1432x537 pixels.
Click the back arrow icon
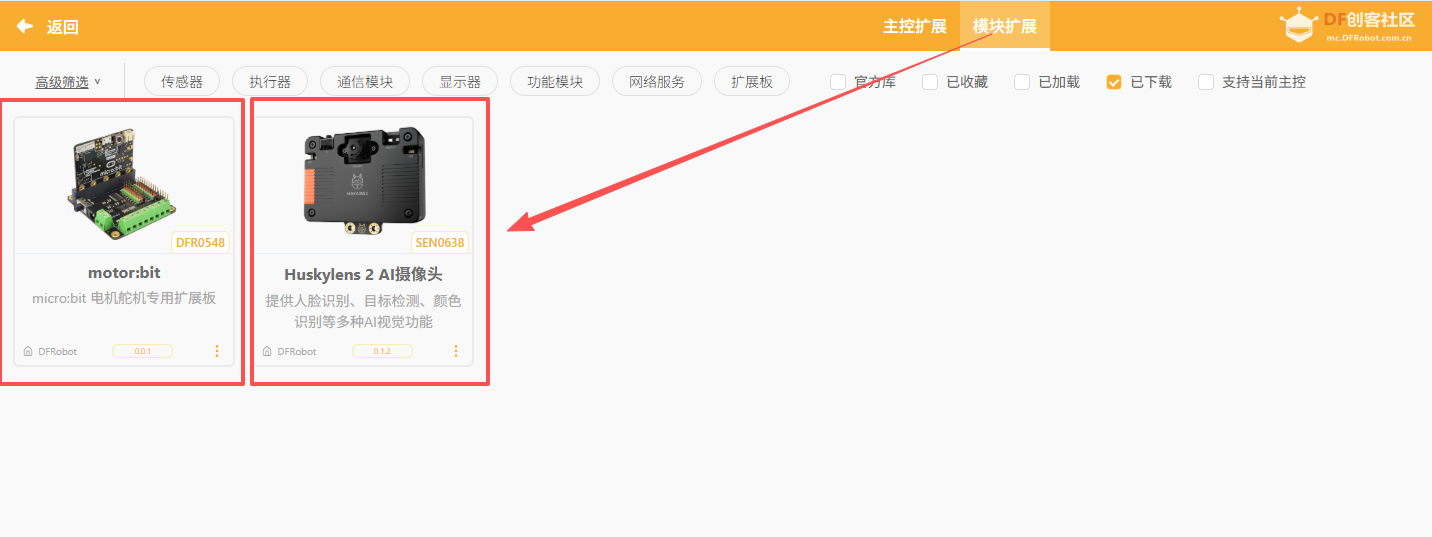point(25,26)
